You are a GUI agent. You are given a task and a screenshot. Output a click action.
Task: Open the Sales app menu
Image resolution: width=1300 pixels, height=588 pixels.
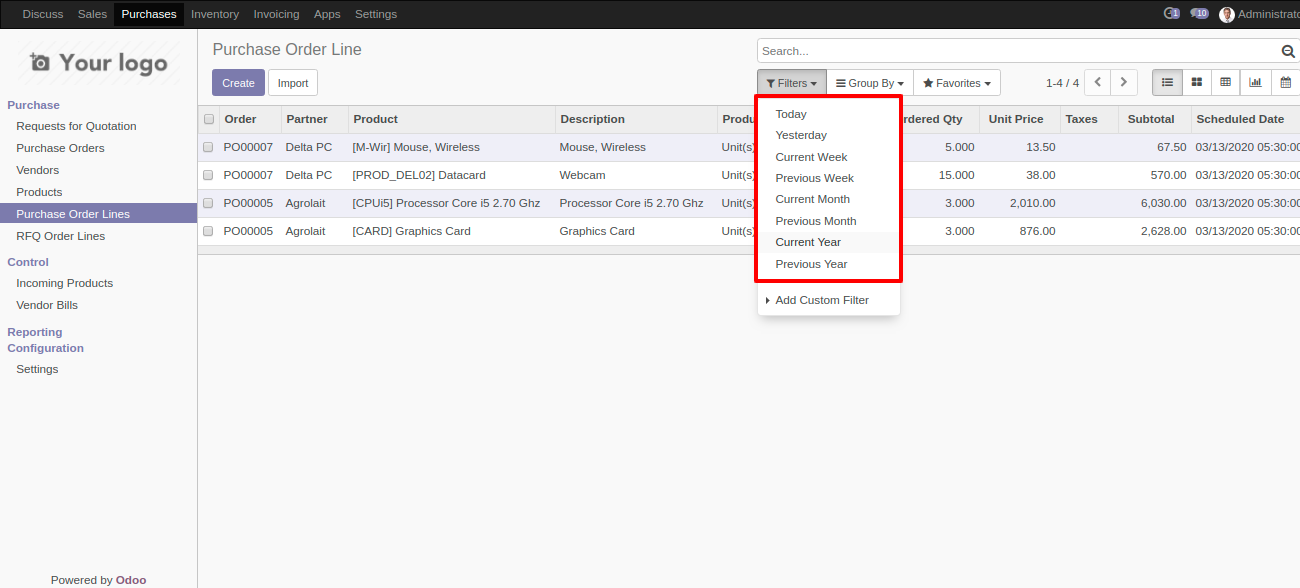click(92, 14)
